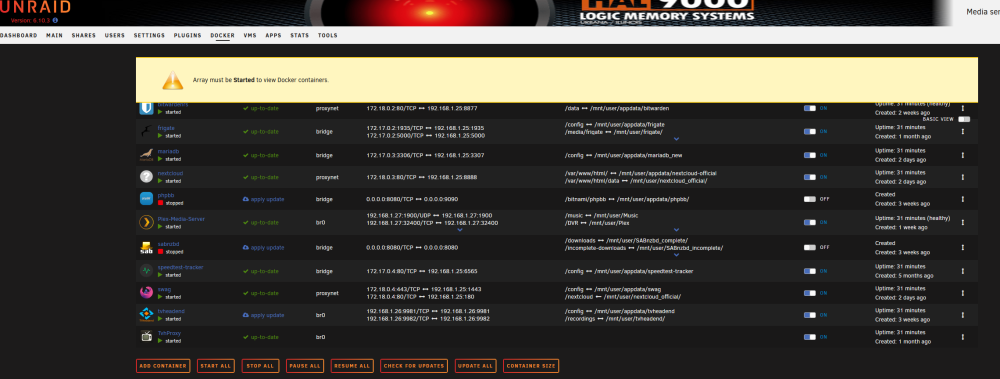Open the Shares menu tab
This screenshot has width=1000, height=379.
(x=84, y=35)
